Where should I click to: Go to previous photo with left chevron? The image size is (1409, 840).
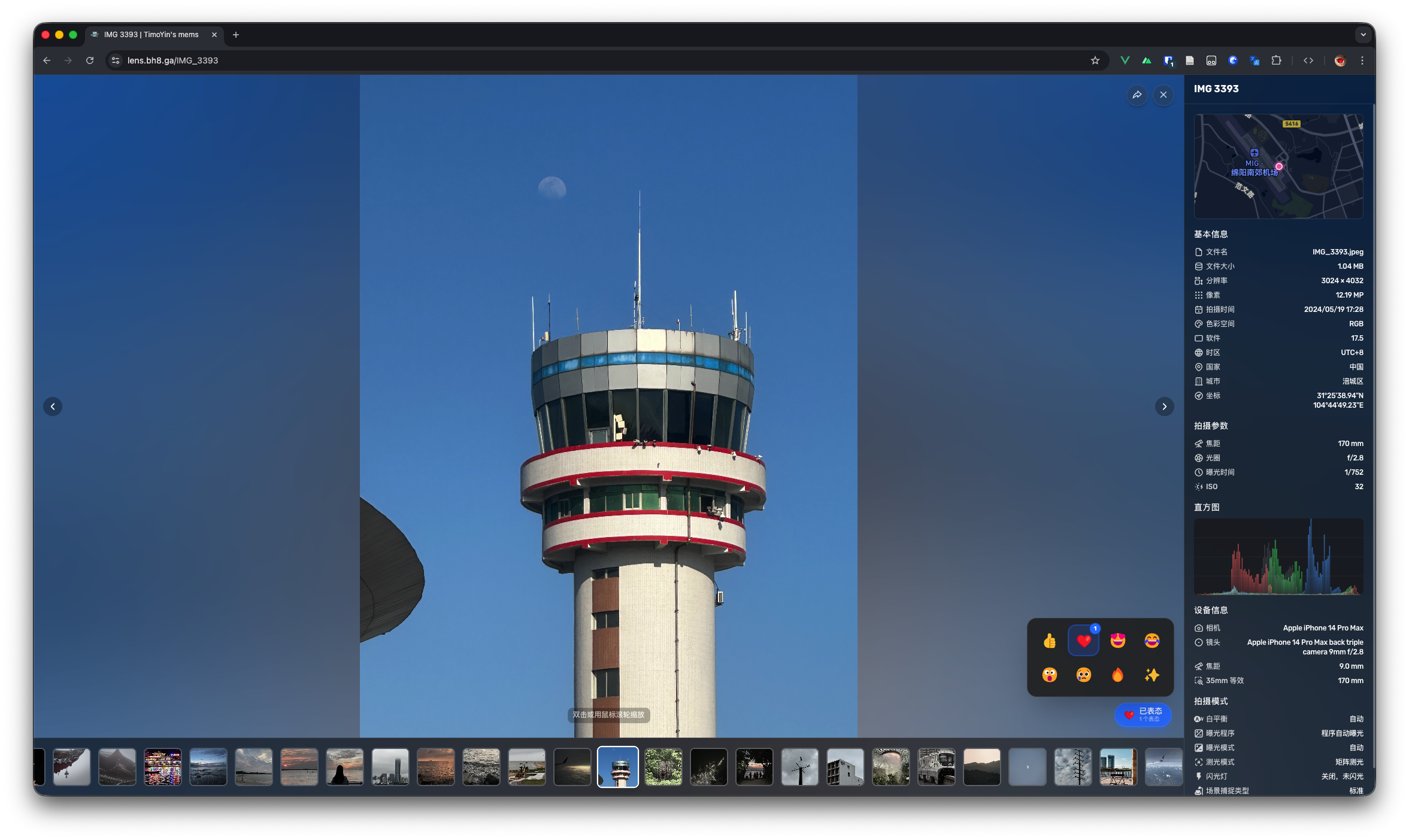53,407
